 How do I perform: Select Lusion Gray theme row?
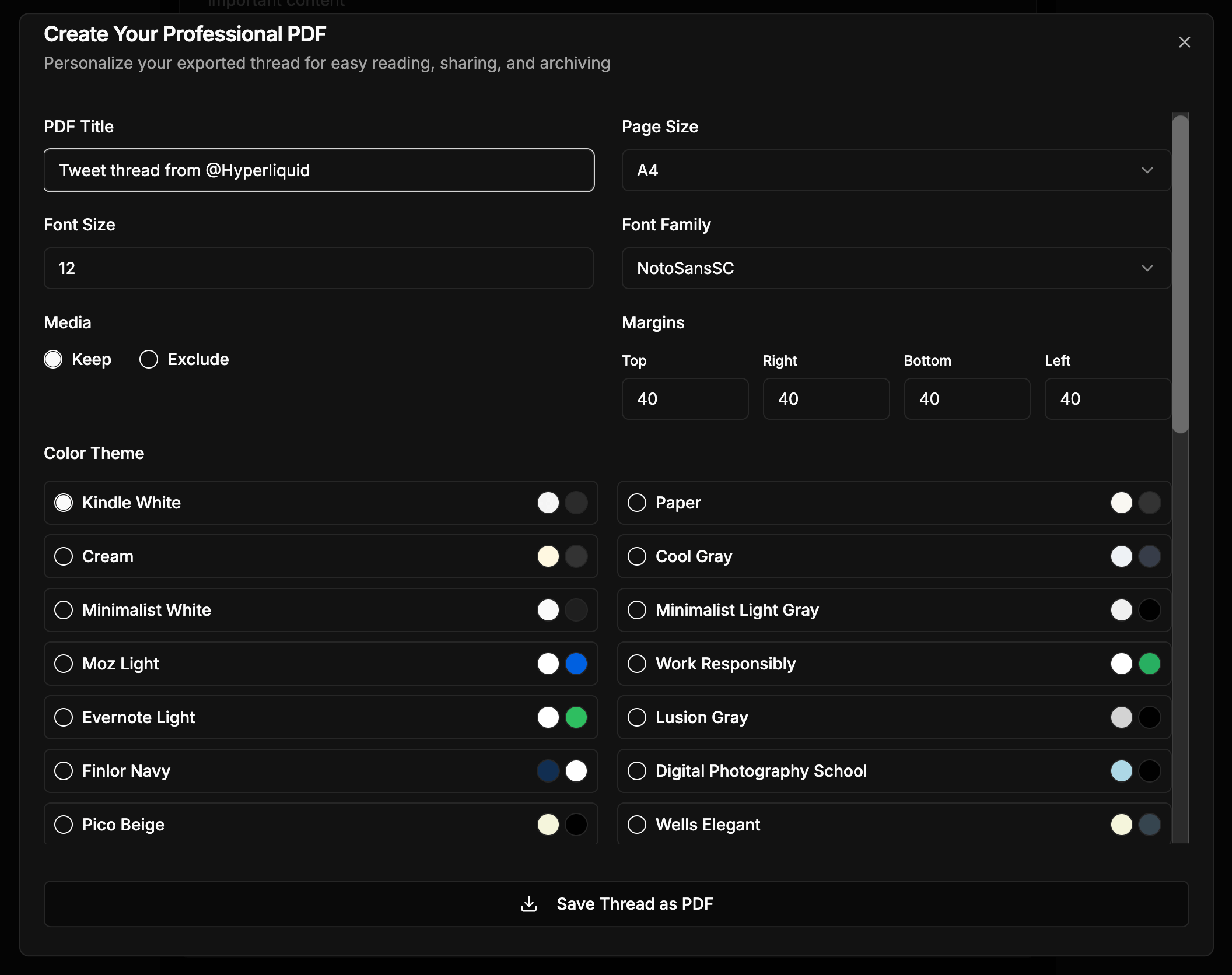[892, 717]
